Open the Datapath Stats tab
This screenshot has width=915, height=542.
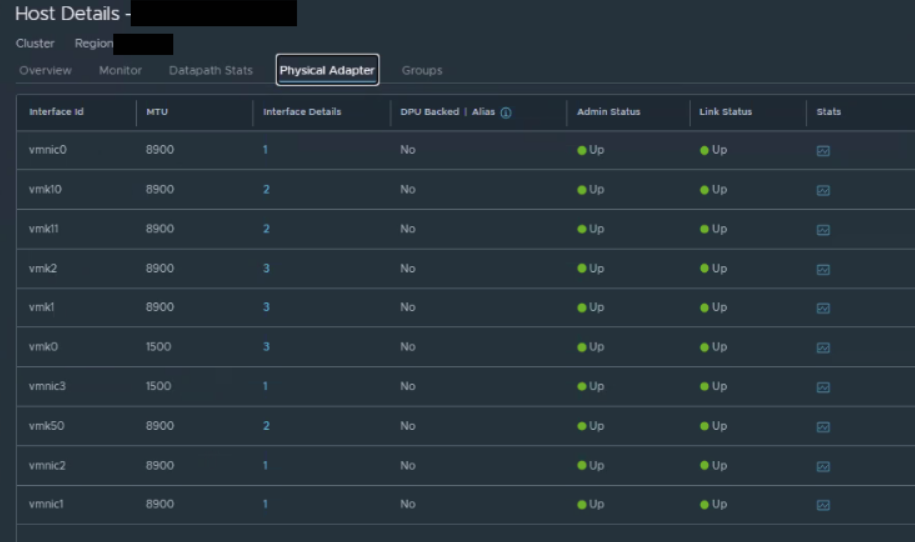pos(211,70)
